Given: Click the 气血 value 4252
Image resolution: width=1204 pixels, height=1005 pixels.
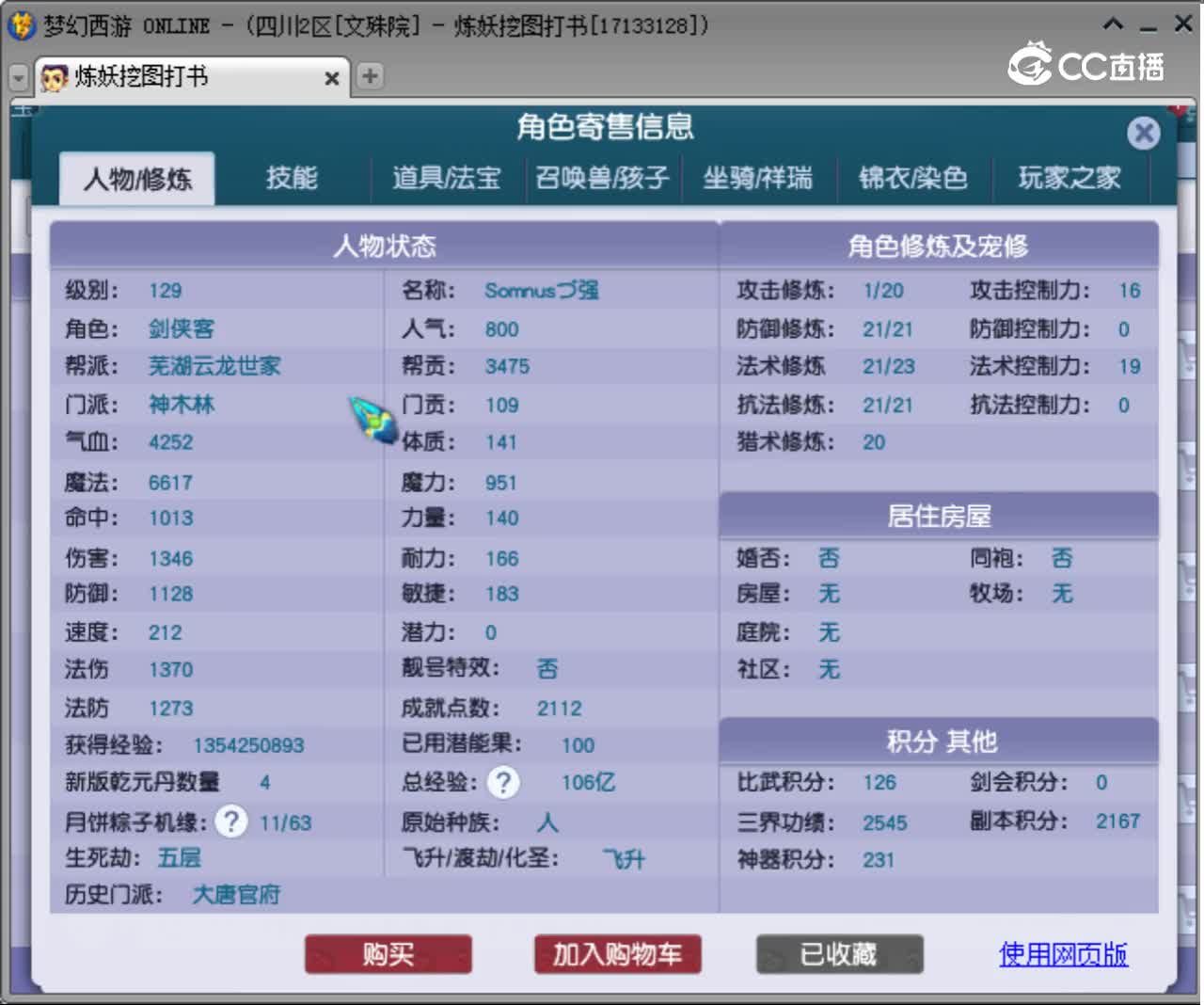Looking at the screenshot, I should click(171, 442).
